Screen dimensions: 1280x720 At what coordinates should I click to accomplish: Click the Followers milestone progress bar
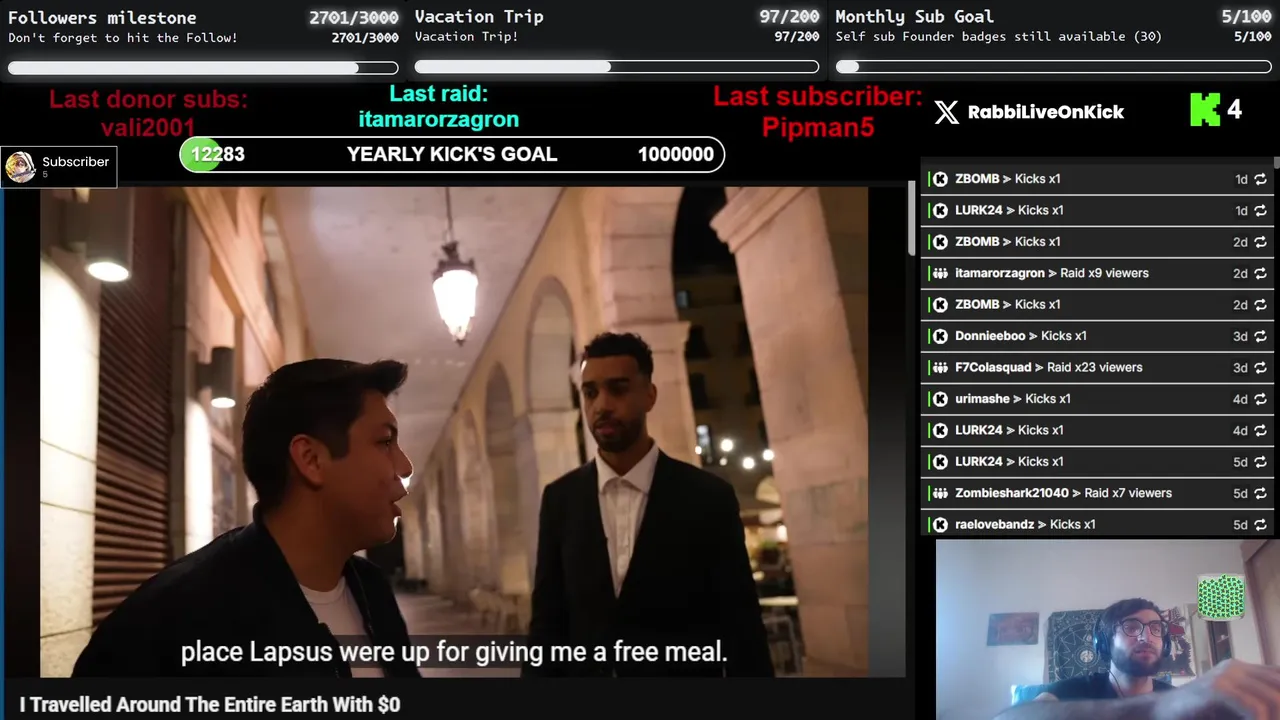pyautogui.click(x=203, y=68)
